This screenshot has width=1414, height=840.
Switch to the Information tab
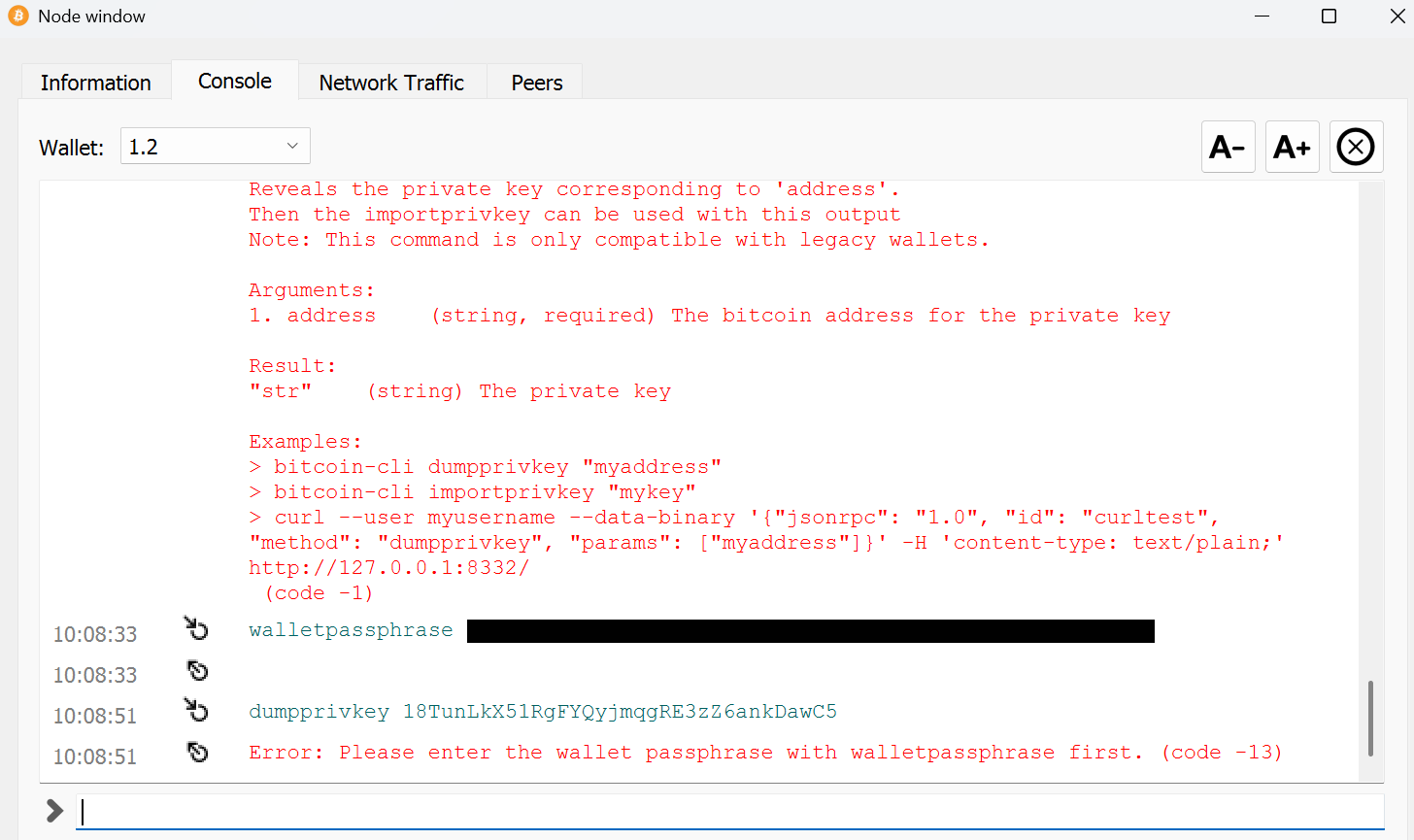(x=95, y=83)
